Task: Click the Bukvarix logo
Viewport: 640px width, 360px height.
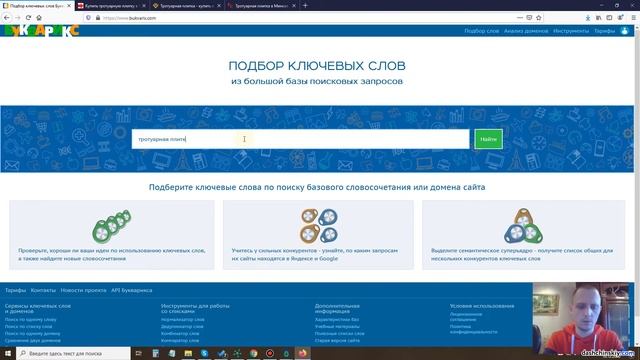Action: coord(41,31)
